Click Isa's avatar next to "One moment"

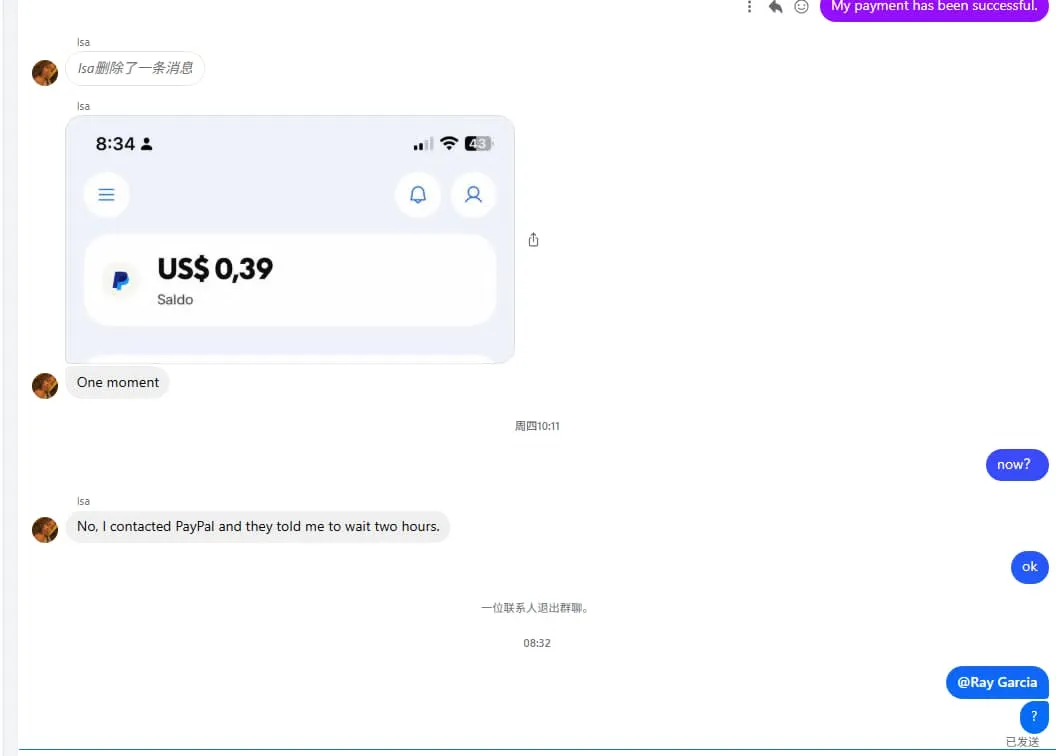[x=45, y=386]
